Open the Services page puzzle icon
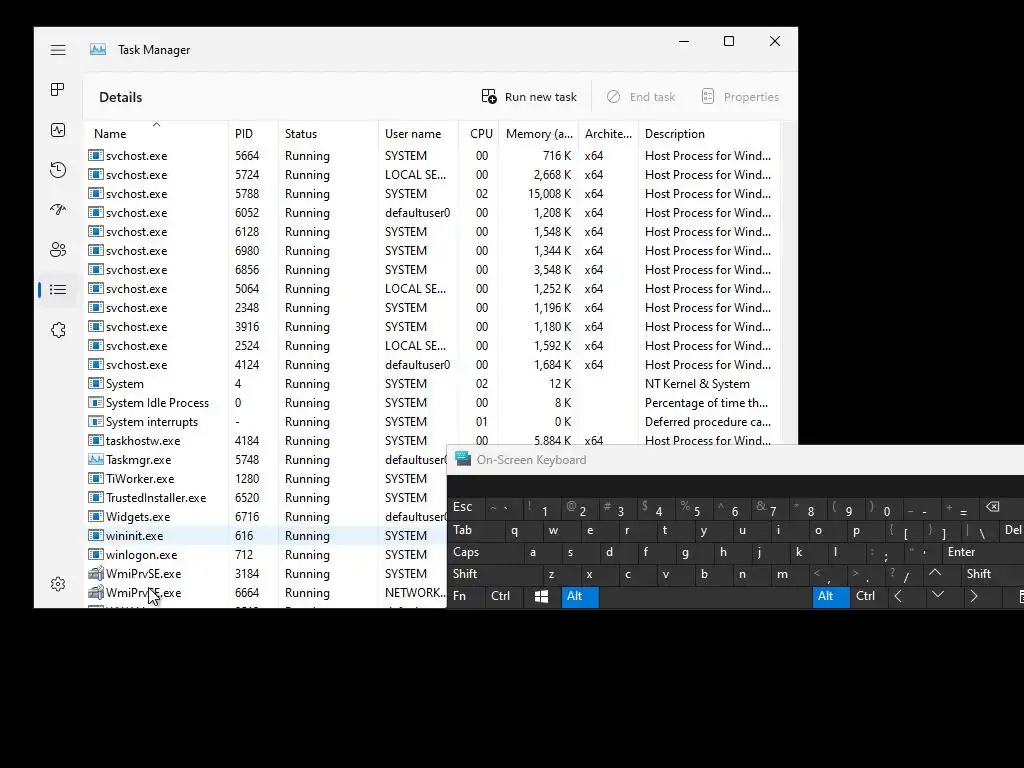Screen dimensions: 1024x768 pos(58,330)
